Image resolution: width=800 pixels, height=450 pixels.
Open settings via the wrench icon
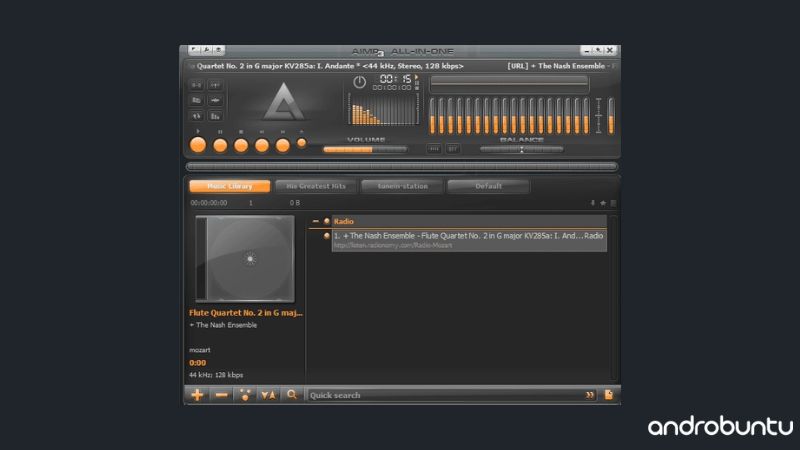tap(206, 49)
